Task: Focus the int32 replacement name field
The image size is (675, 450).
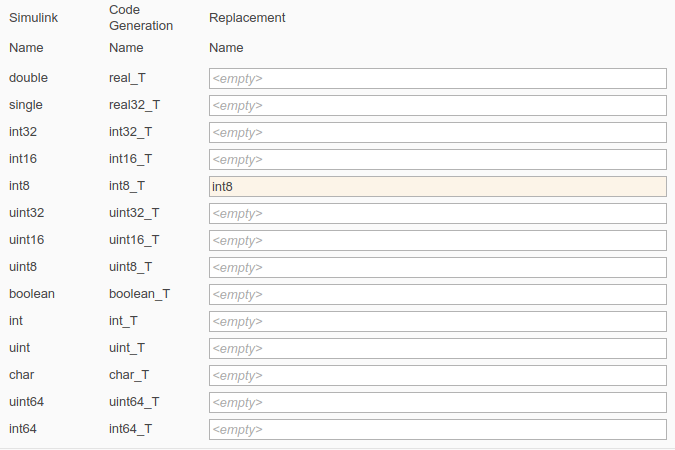Action: (437, 132)
